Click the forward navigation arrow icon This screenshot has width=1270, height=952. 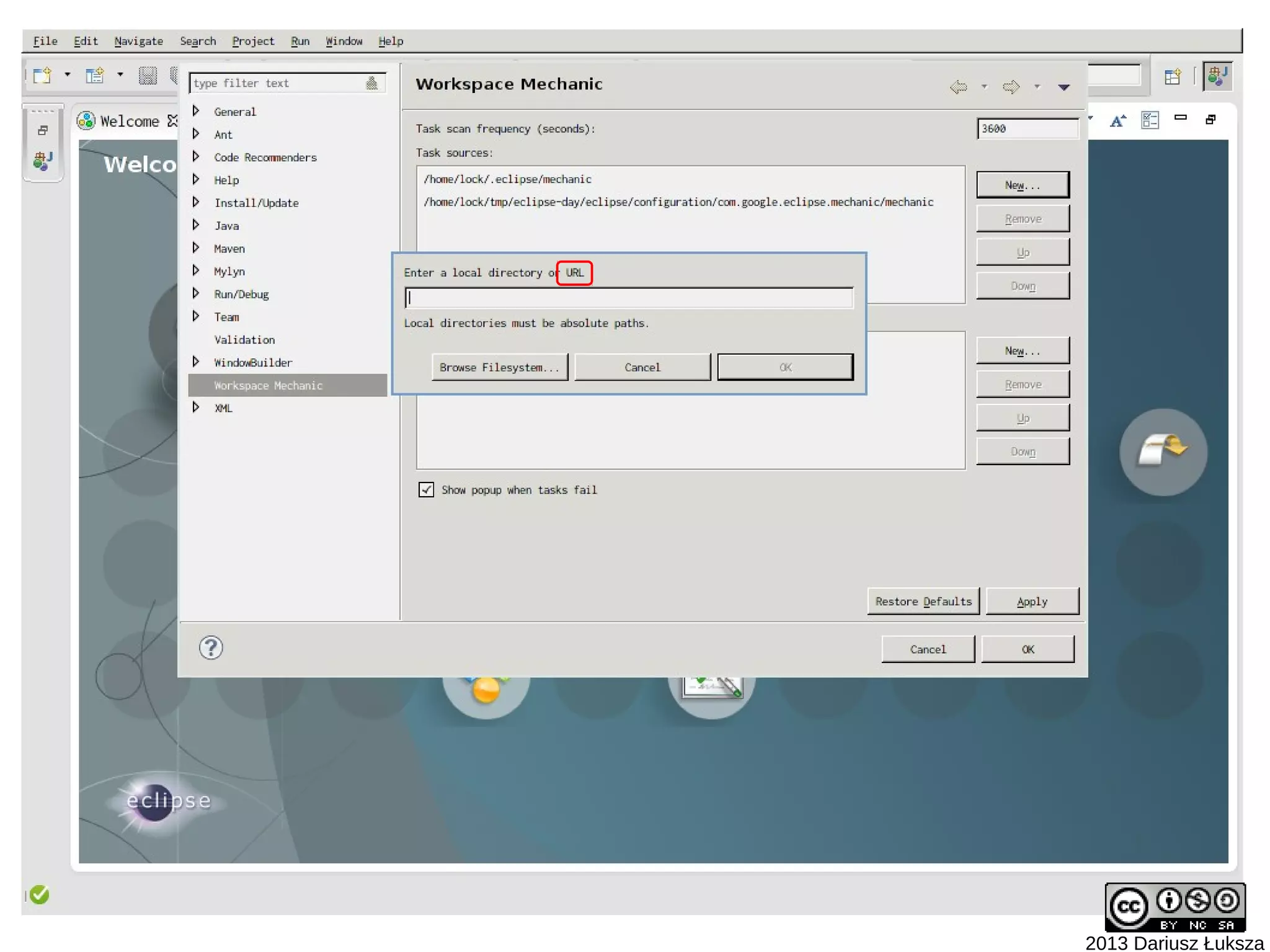pyautogui.click(x=1011, y=87)
